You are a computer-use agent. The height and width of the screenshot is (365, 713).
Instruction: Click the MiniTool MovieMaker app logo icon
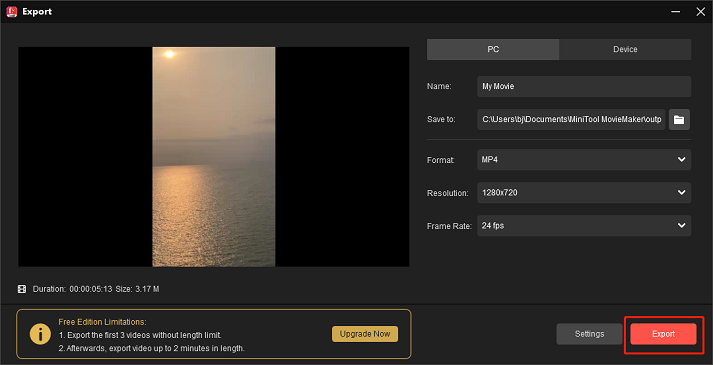[11, 11]
